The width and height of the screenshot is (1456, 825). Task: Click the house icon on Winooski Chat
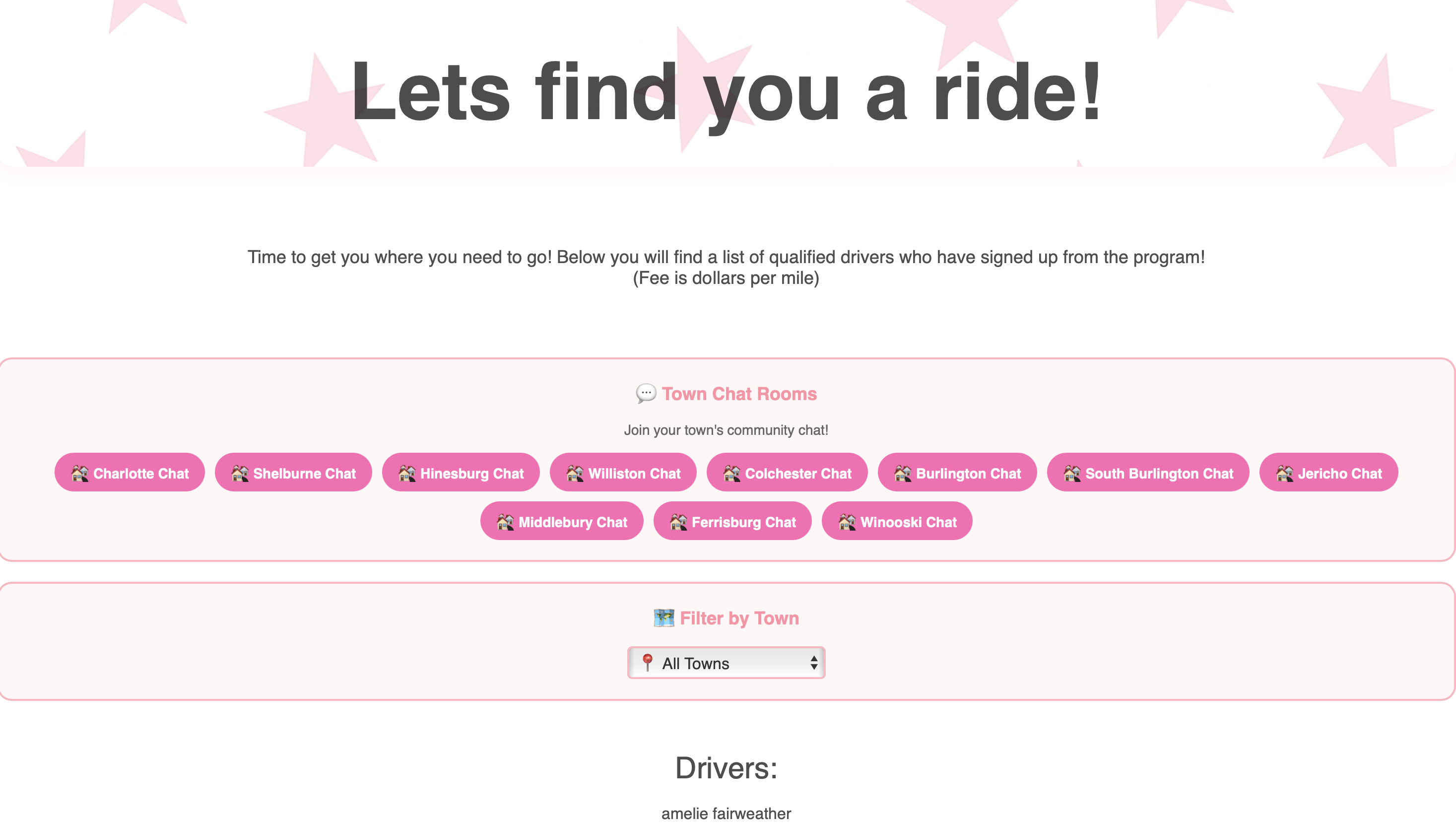pos(847,522)
